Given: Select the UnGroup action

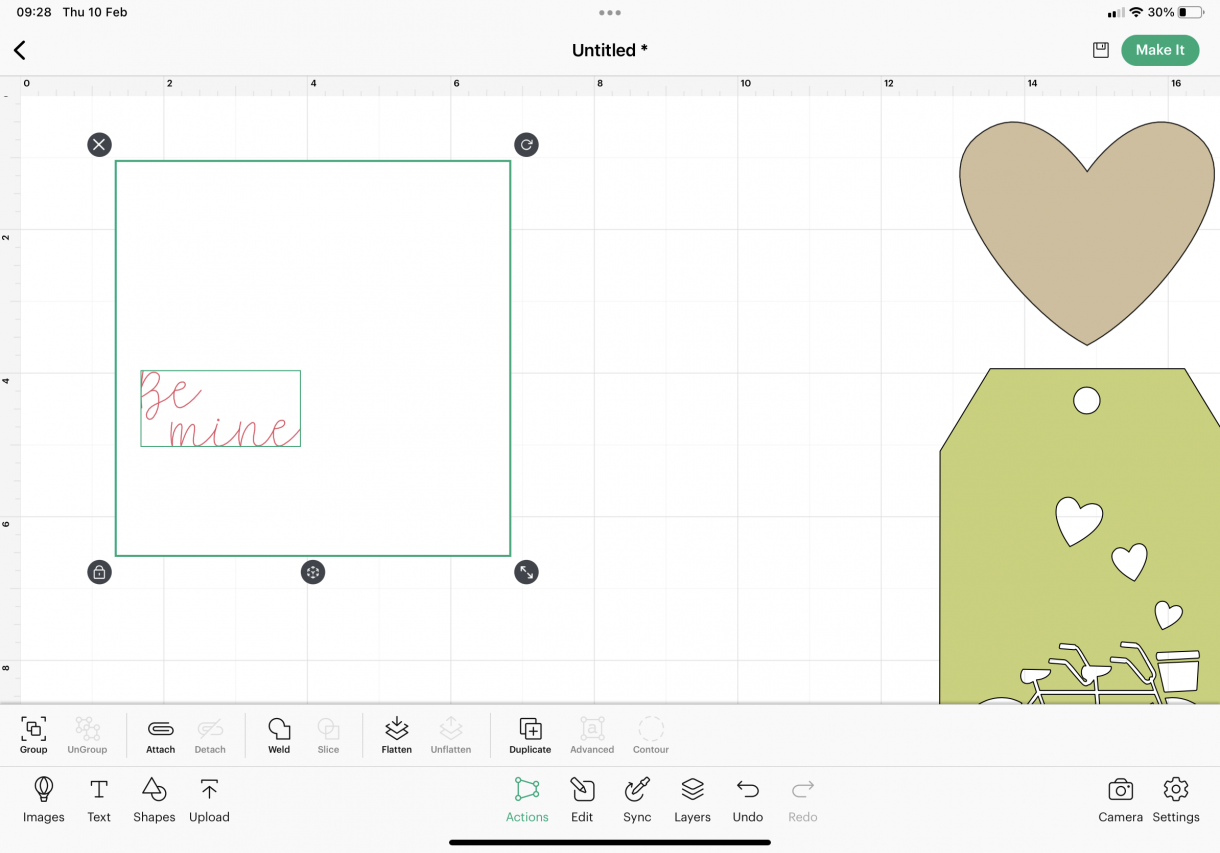Looking at the screenshot, I should click(x=87, y=735).
